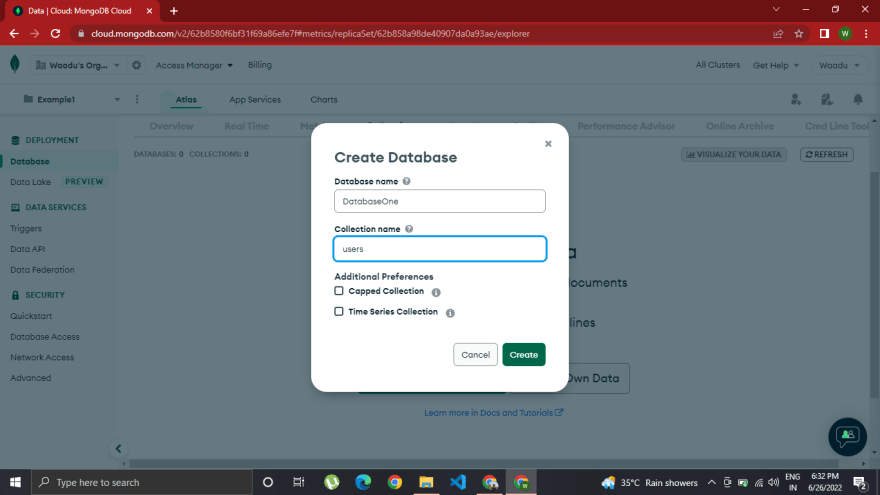Expand Waadu's Org organization dropdown
The width and height of the screenshot is (880, 495).
point(78,65)
